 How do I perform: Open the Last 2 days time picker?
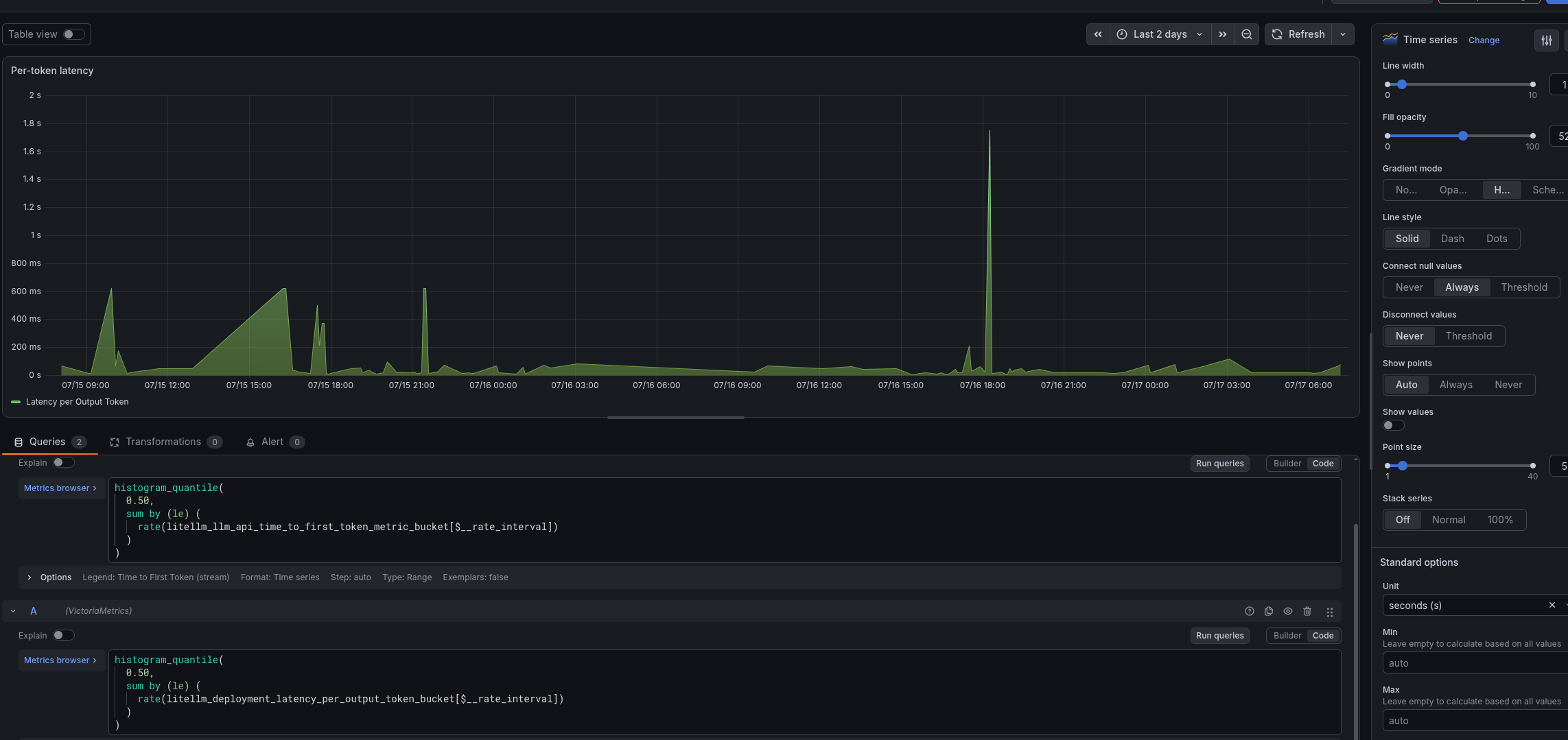1160,34
